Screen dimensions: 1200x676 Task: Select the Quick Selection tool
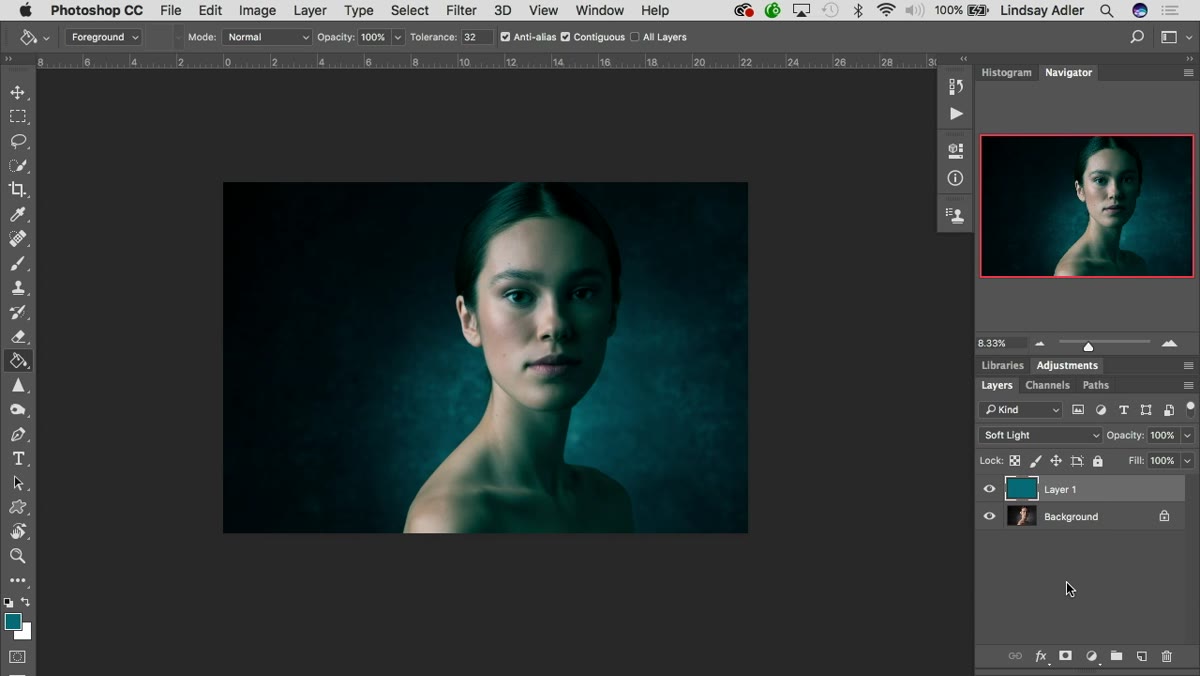18,166
